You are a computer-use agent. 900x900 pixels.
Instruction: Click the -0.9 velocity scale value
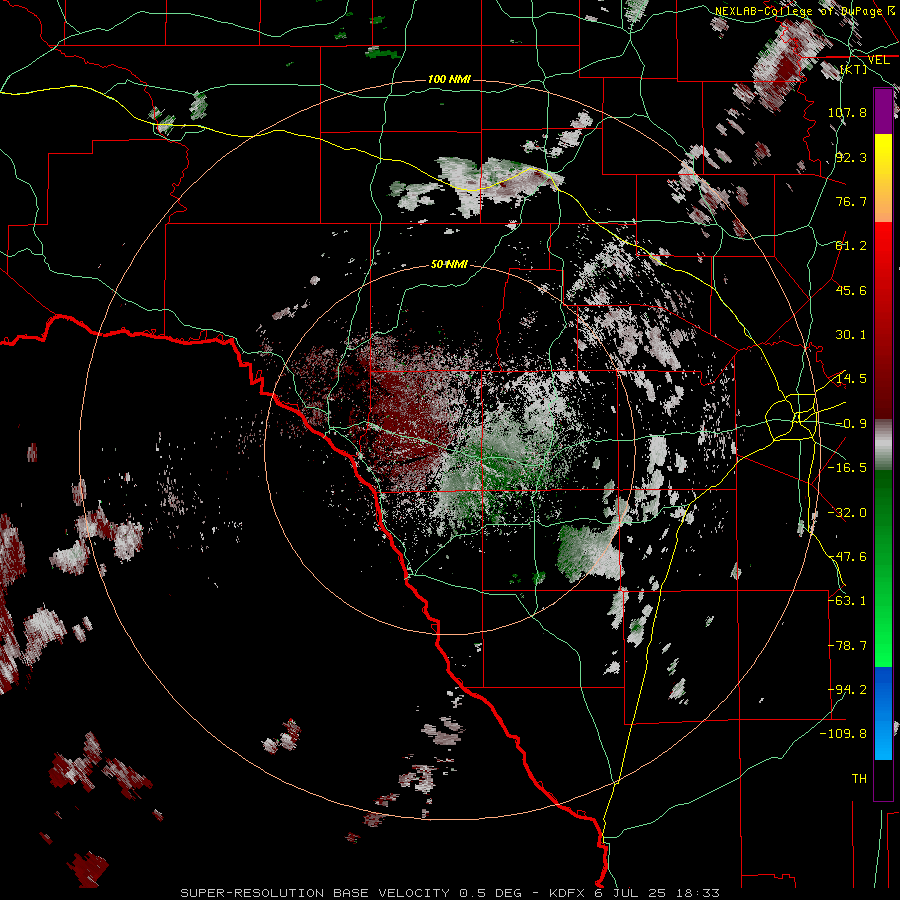pyautogui.click(x=851, y=424)
